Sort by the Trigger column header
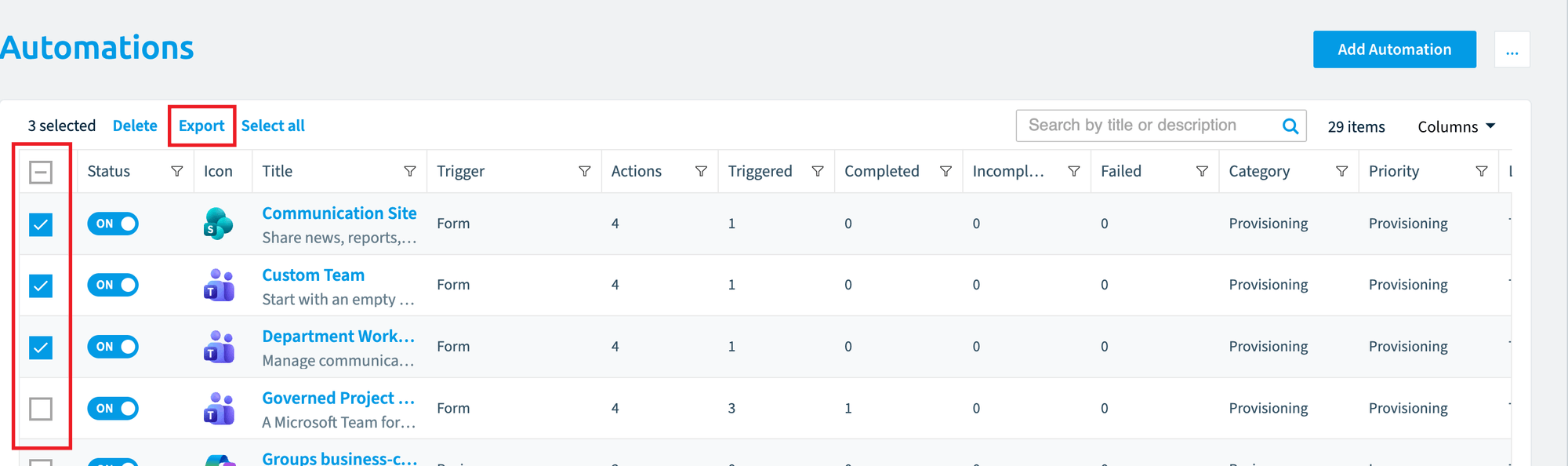This screenshot has width=1568, height=466. pyautogui.click(x=461, y=171)
